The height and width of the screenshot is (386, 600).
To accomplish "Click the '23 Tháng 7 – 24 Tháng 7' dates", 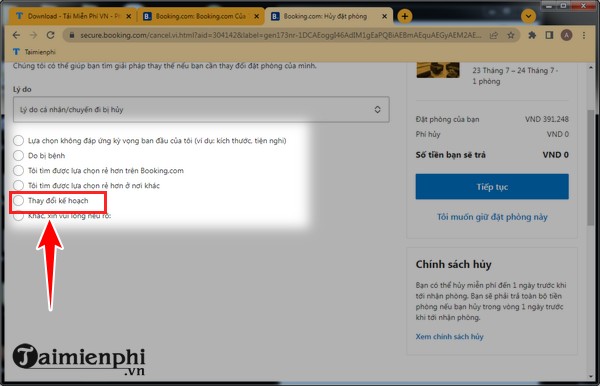I will [x=515, y=70].
